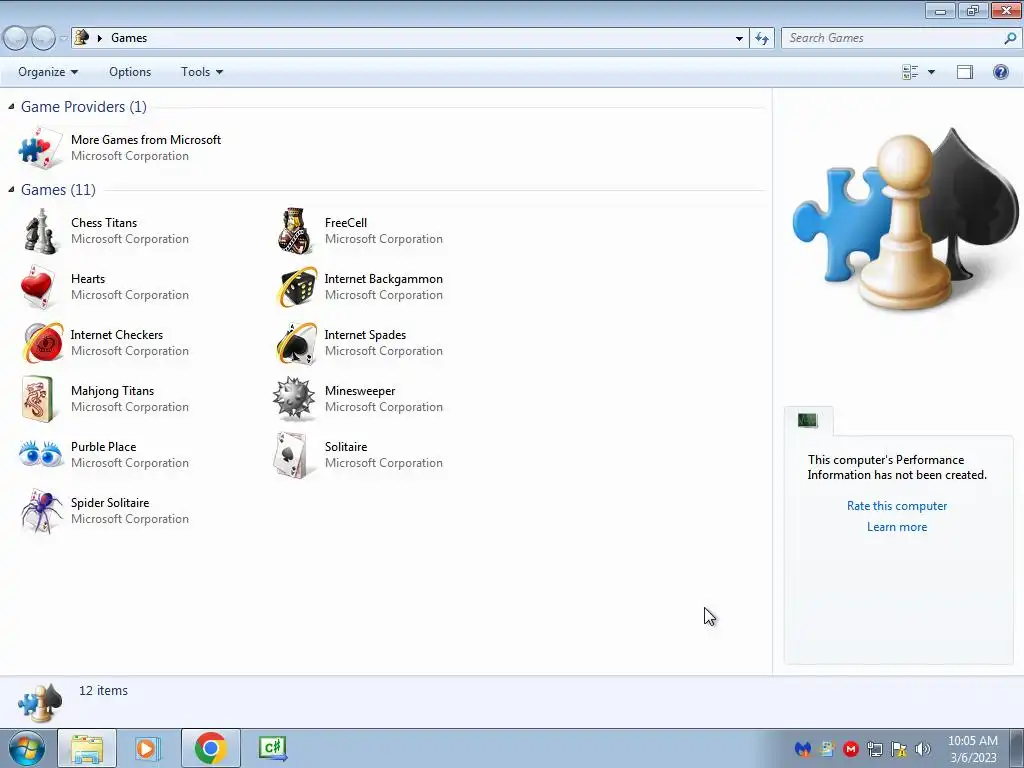
Task: Click the FreeCell name text
Action: point(345,223)
